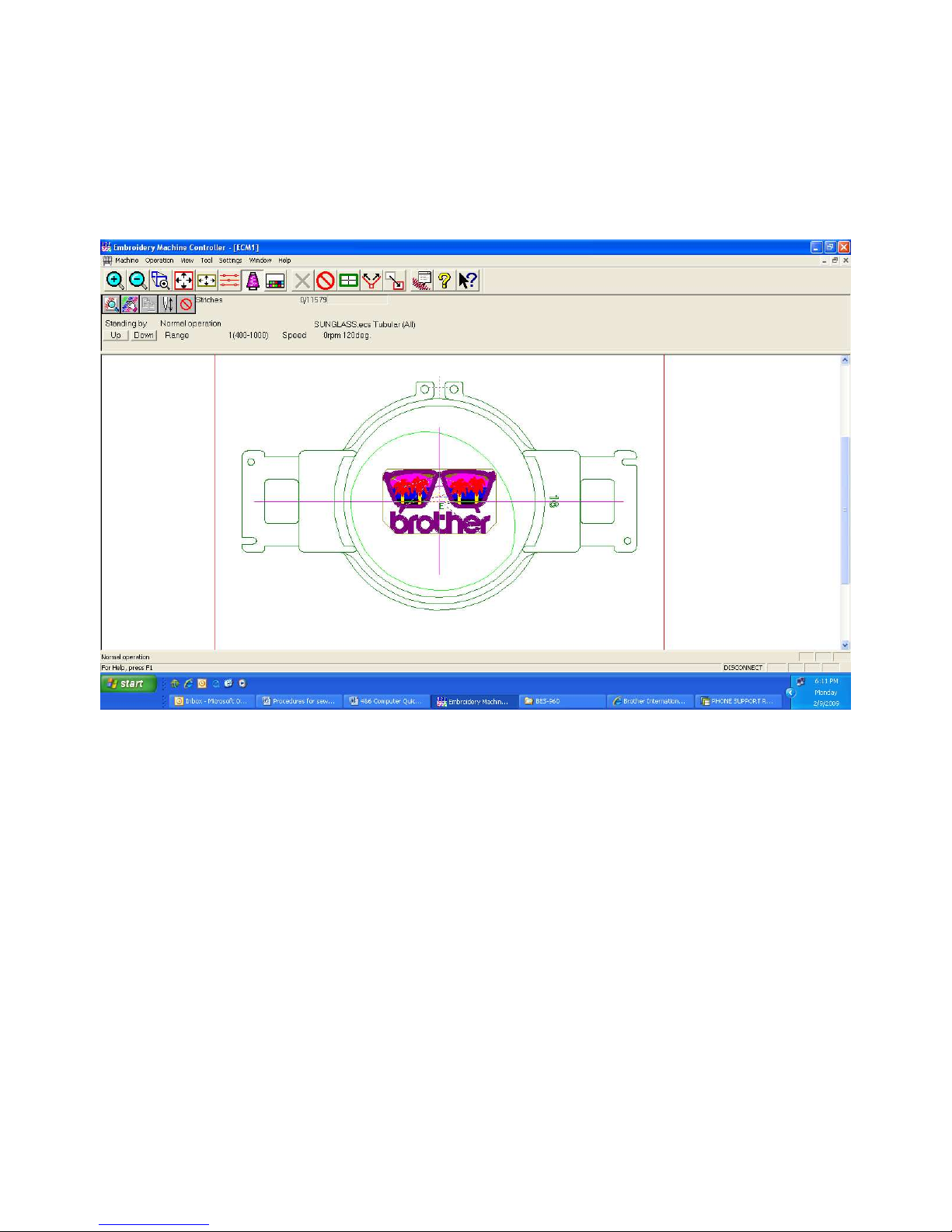
Task: Click the diagonal arrow to square icon
Action: coord(395,281)
